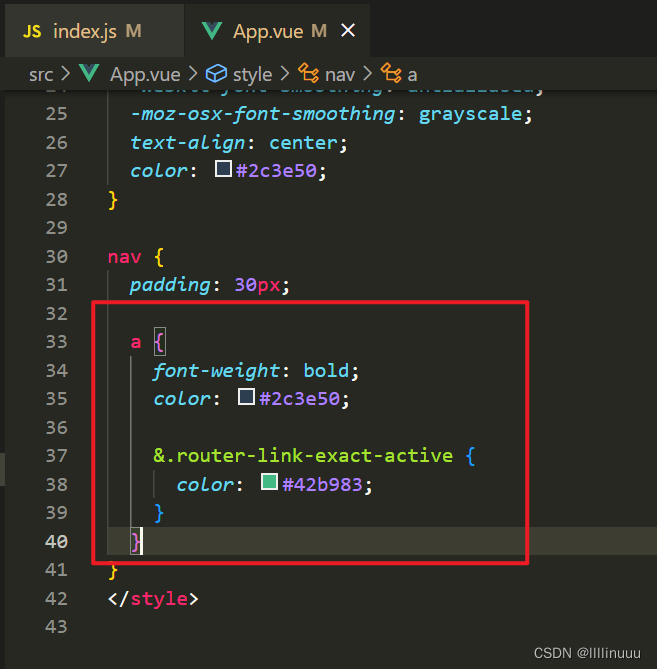Screen dimensions: 657x669
Task: Select the App.vue editor tab
Action: point(277,31)
